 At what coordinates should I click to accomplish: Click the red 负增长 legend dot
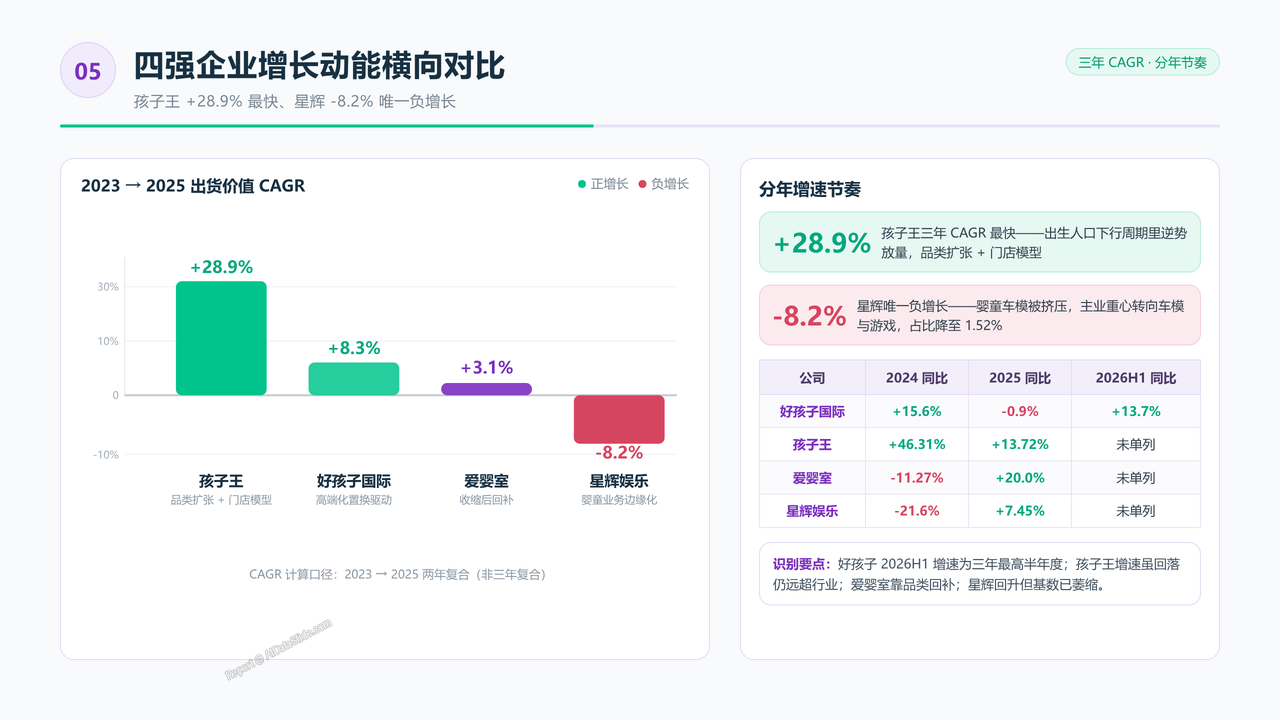click(643, 184)
